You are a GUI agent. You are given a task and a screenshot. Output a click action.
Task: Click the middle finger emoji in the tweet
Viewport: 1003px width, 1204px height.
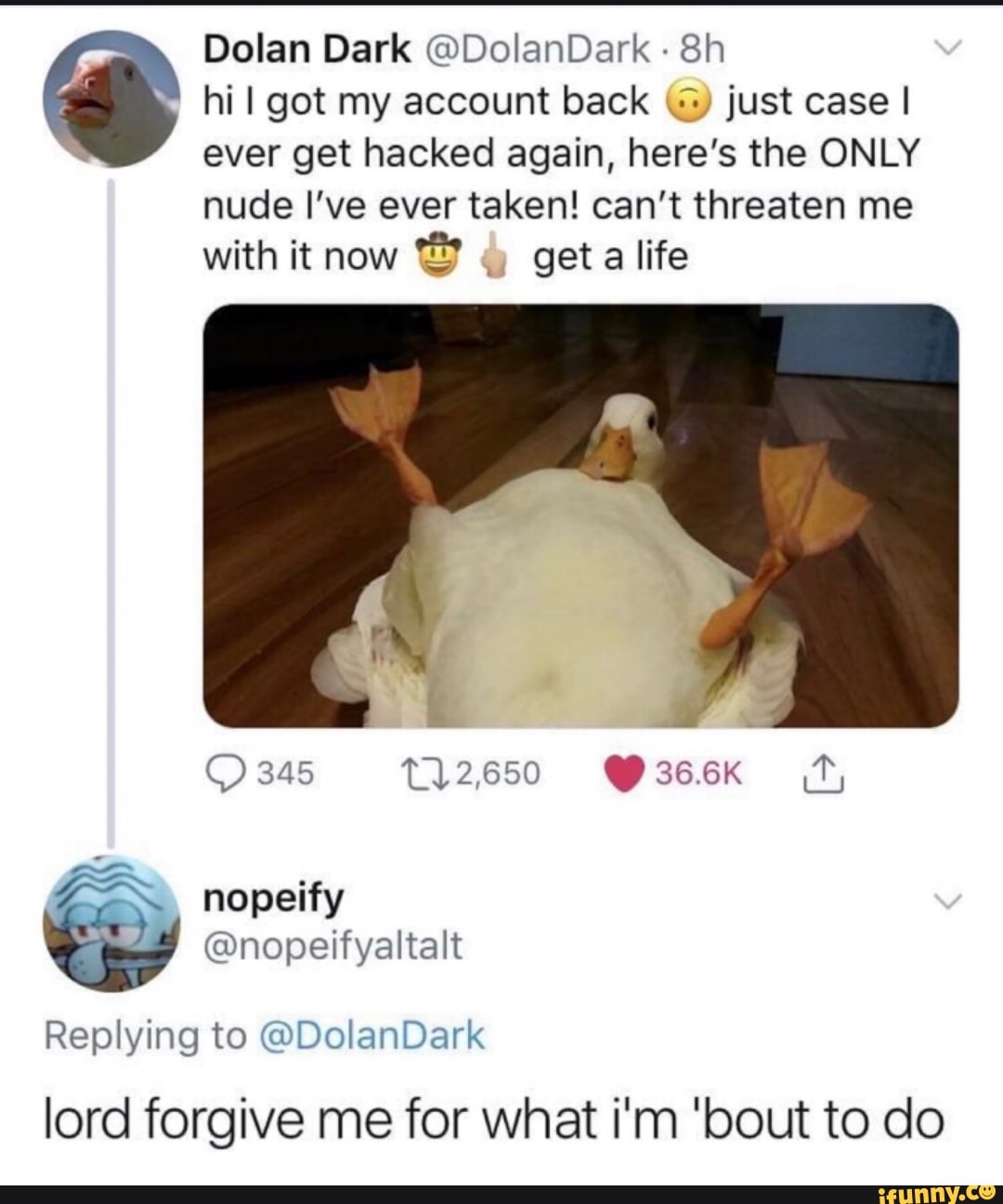(x=494, y=253)
